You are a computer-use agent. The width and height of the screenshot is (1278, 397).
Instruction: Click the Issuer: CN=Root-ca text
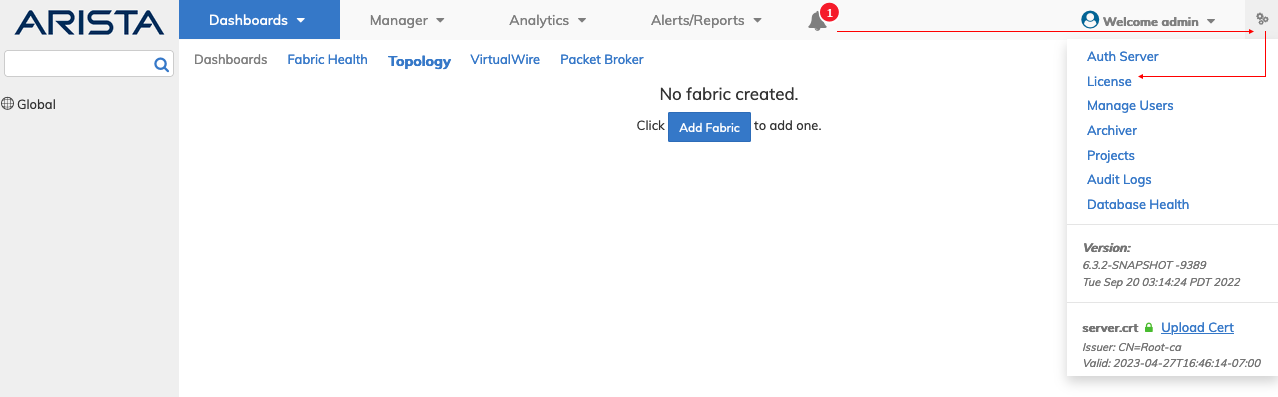1132,347
